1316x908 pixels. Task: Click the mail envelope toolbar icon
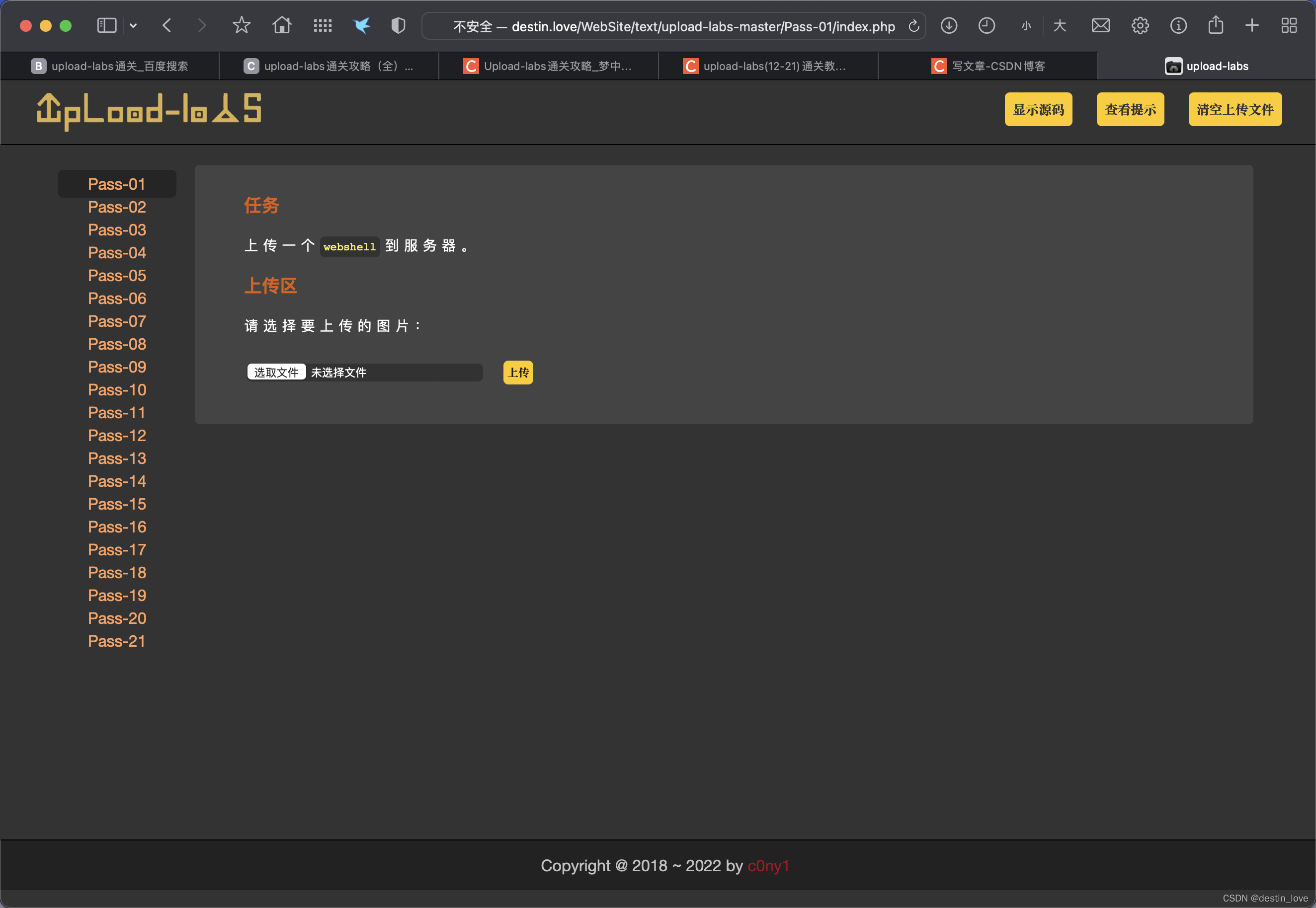(1100, 25)
